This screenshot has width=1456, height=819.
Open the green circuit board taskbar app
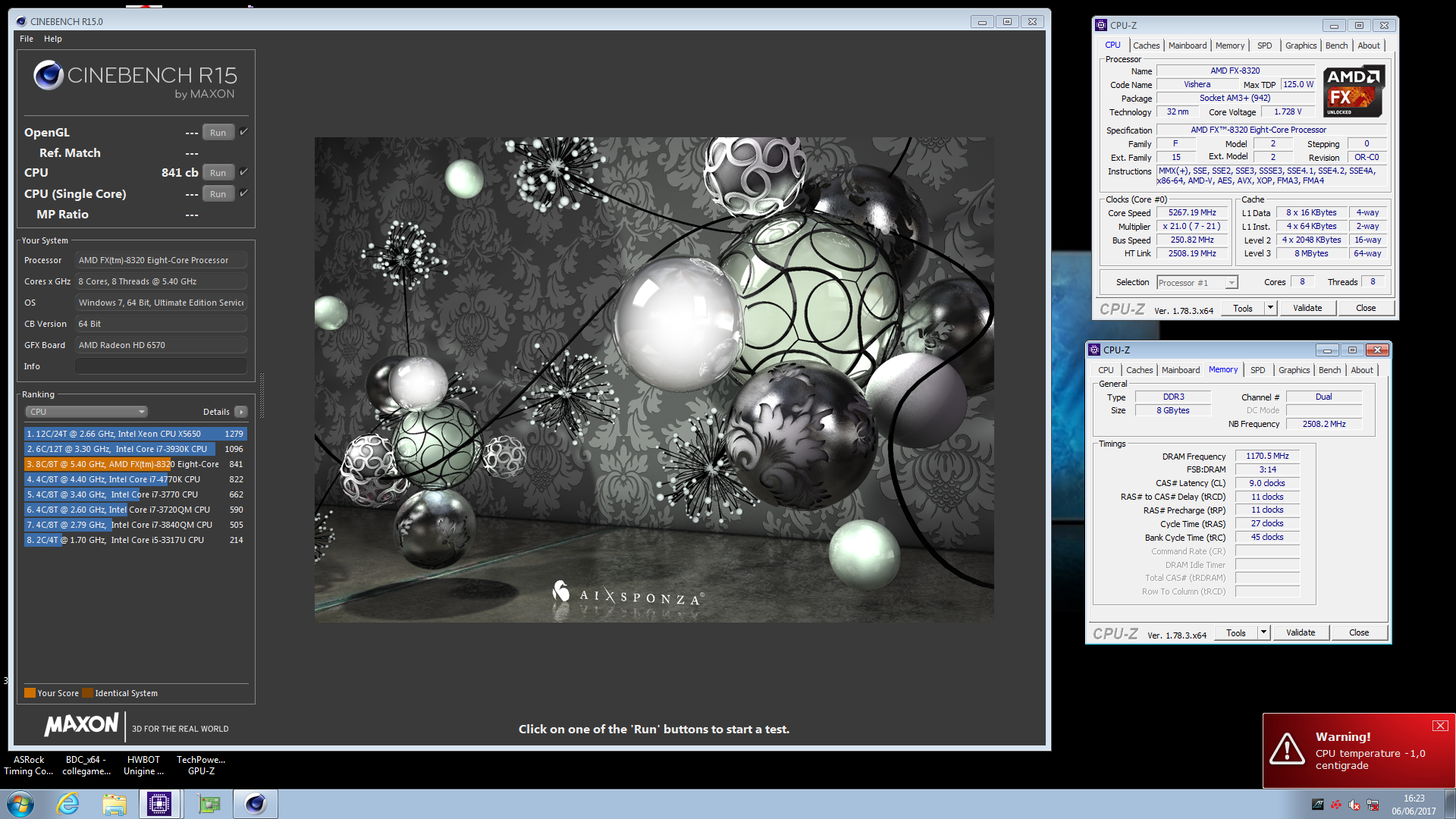(x=209, y=804)
